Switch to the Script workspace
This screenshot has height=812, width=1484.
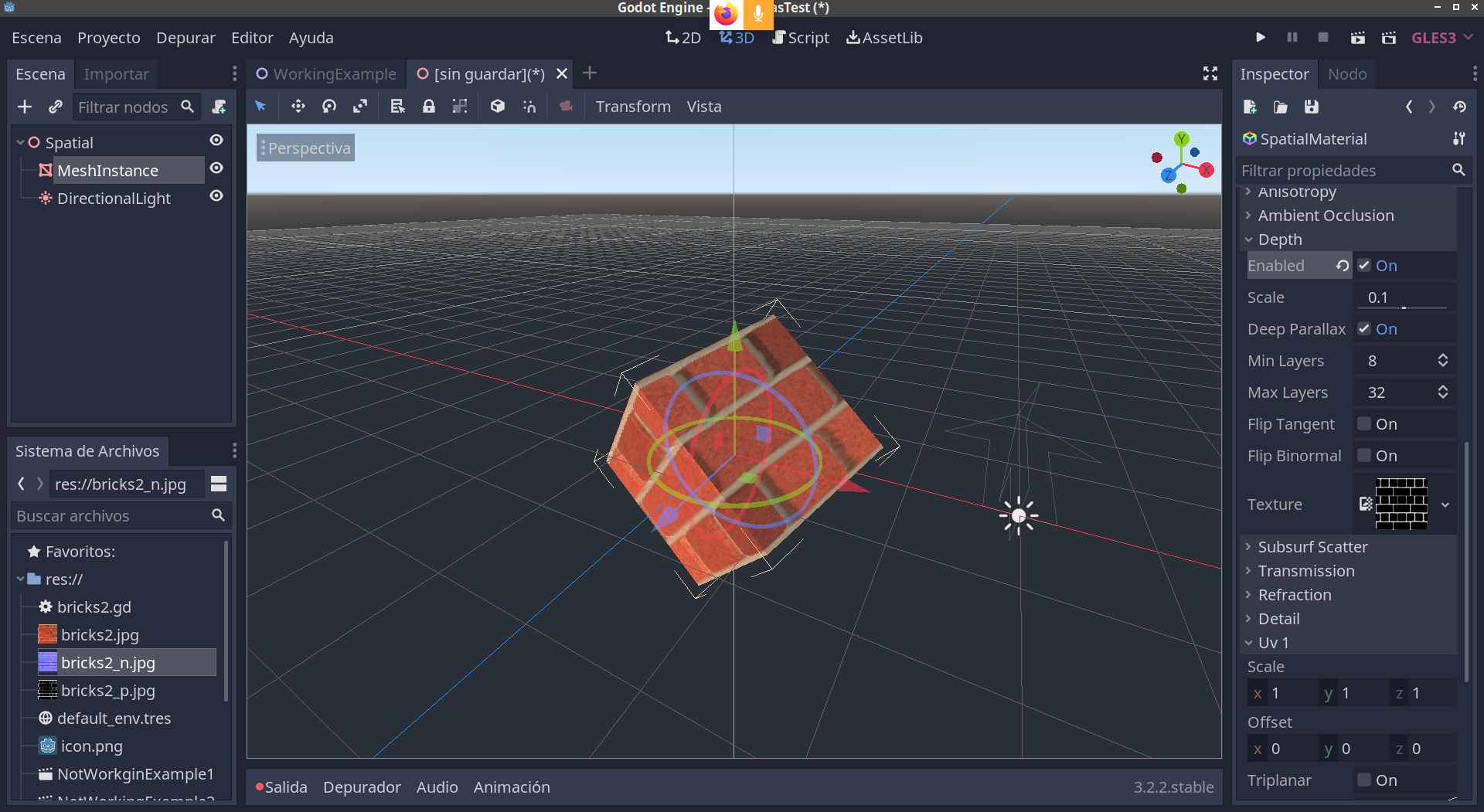800,37
